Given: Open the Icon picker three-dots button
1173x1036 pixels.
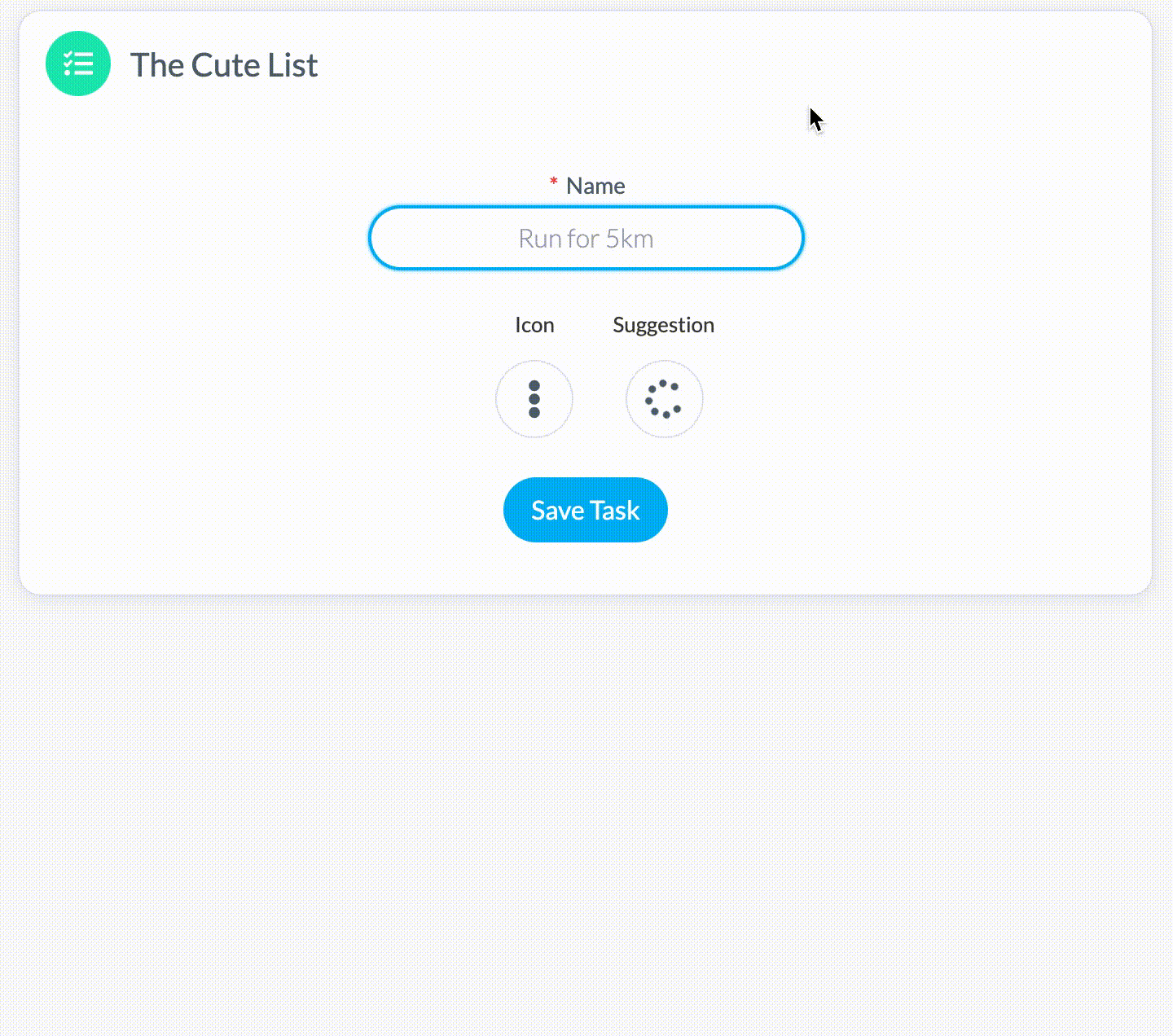Looking at the screenshot, I should click(x=534, y=399).
